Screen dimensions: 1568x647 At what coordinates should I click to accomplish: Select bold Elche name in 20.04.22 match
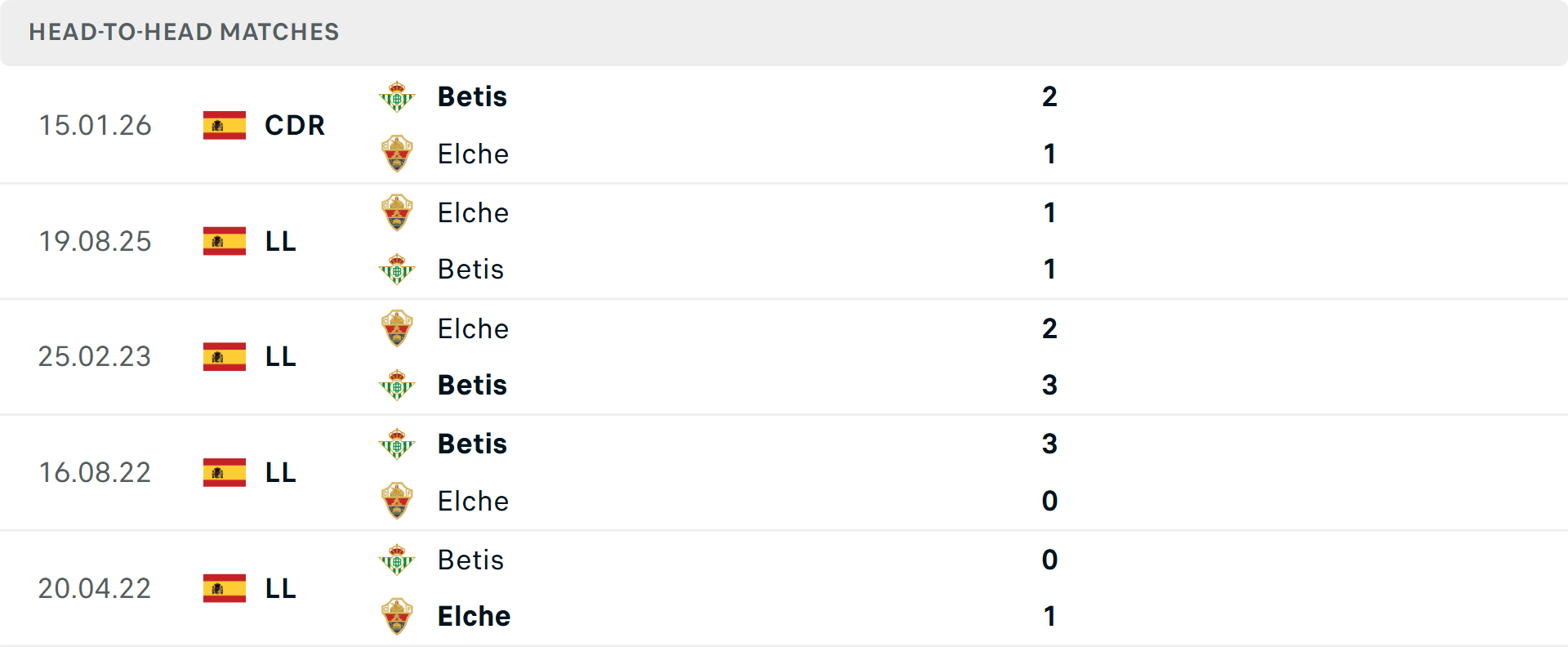(x=474, y=616)
